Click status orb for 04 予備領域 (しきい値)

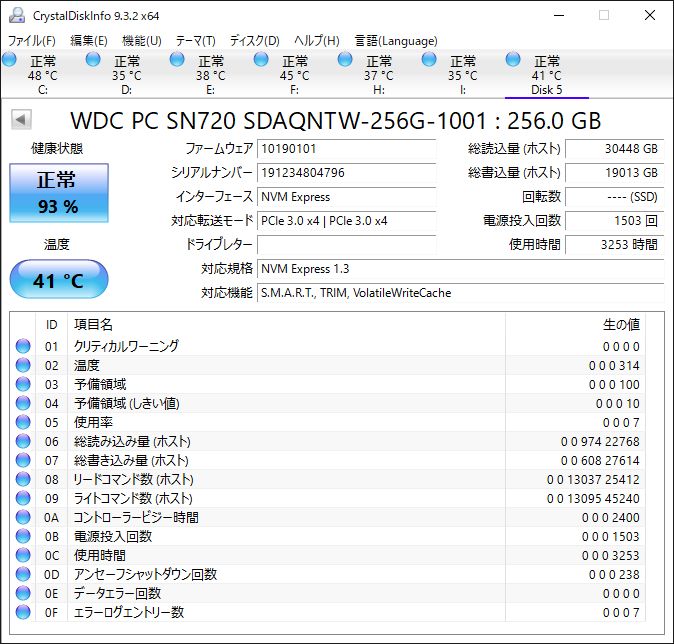[23, 403]
